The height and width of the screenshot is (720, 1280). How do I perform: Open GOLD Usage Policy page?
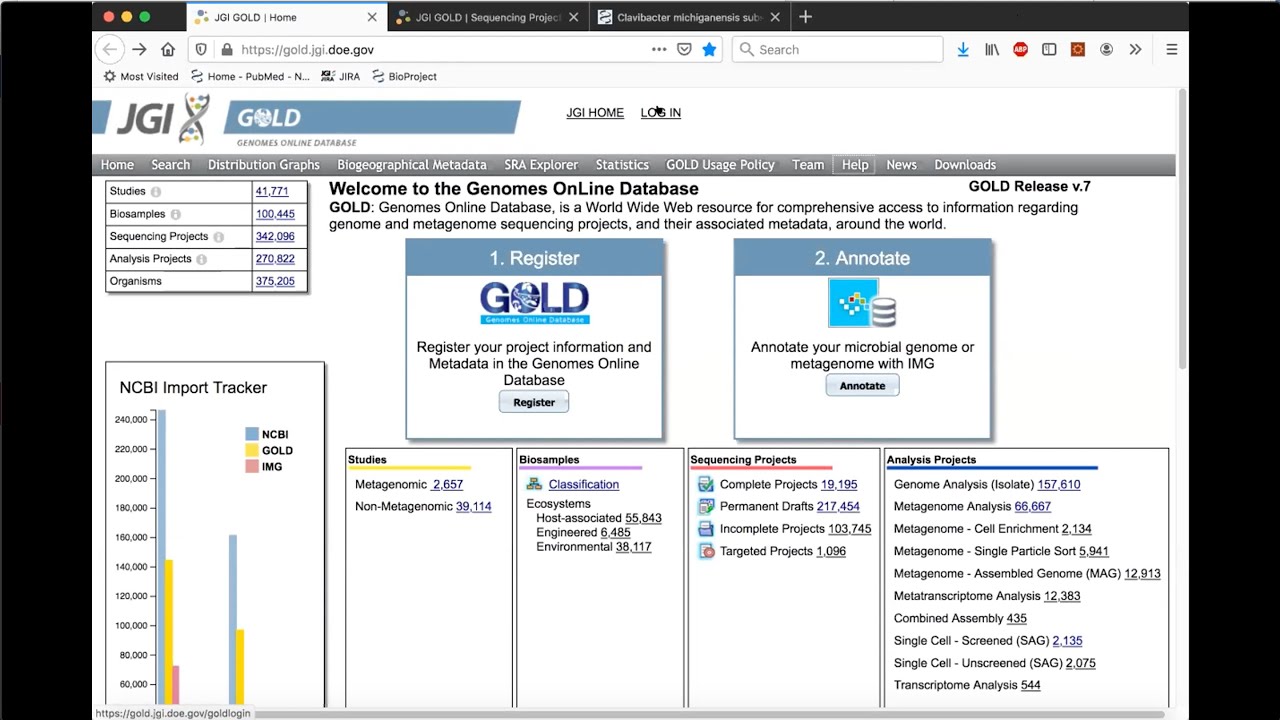720,165
